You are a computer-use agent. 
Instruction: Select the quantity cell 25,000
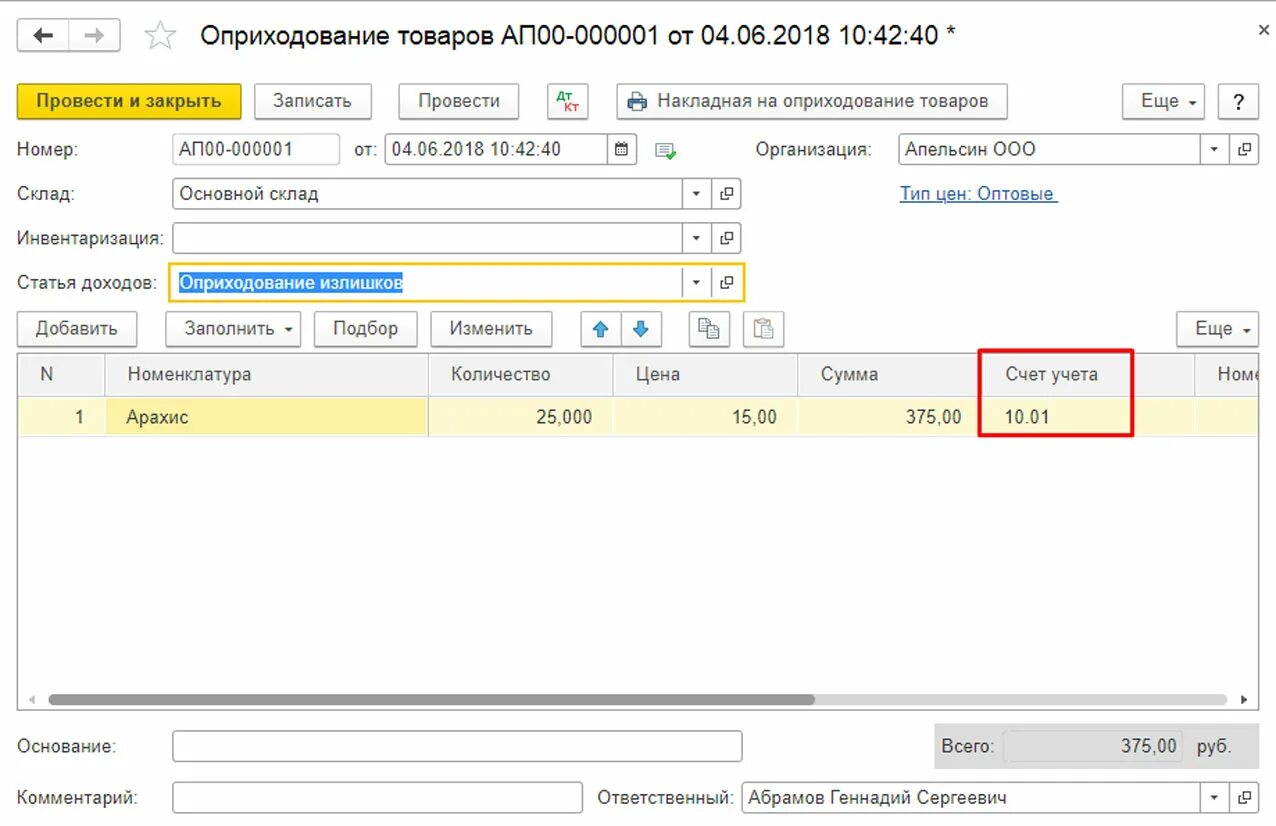pos(521,417)
